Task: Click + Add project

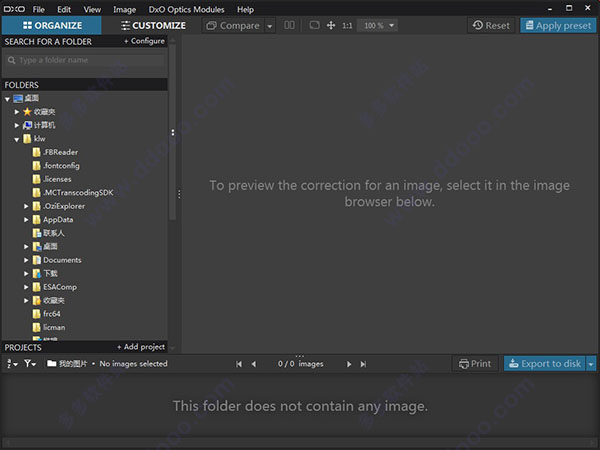Action: coord(141,347)
